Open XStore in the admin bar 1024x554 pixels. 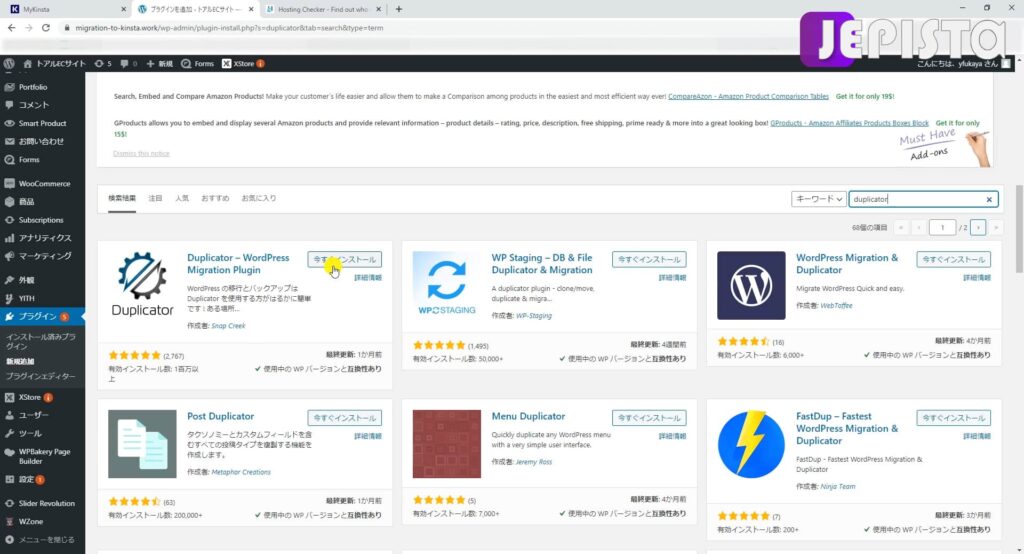click(243, 63)
